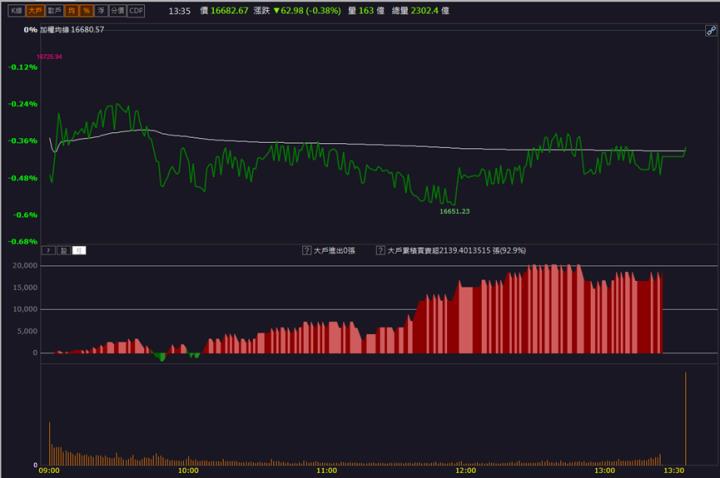This screenshot has width=720, height=478.
Task: Open help ? icon next to 大戶累積買賣超
Action: click(380, 250)
